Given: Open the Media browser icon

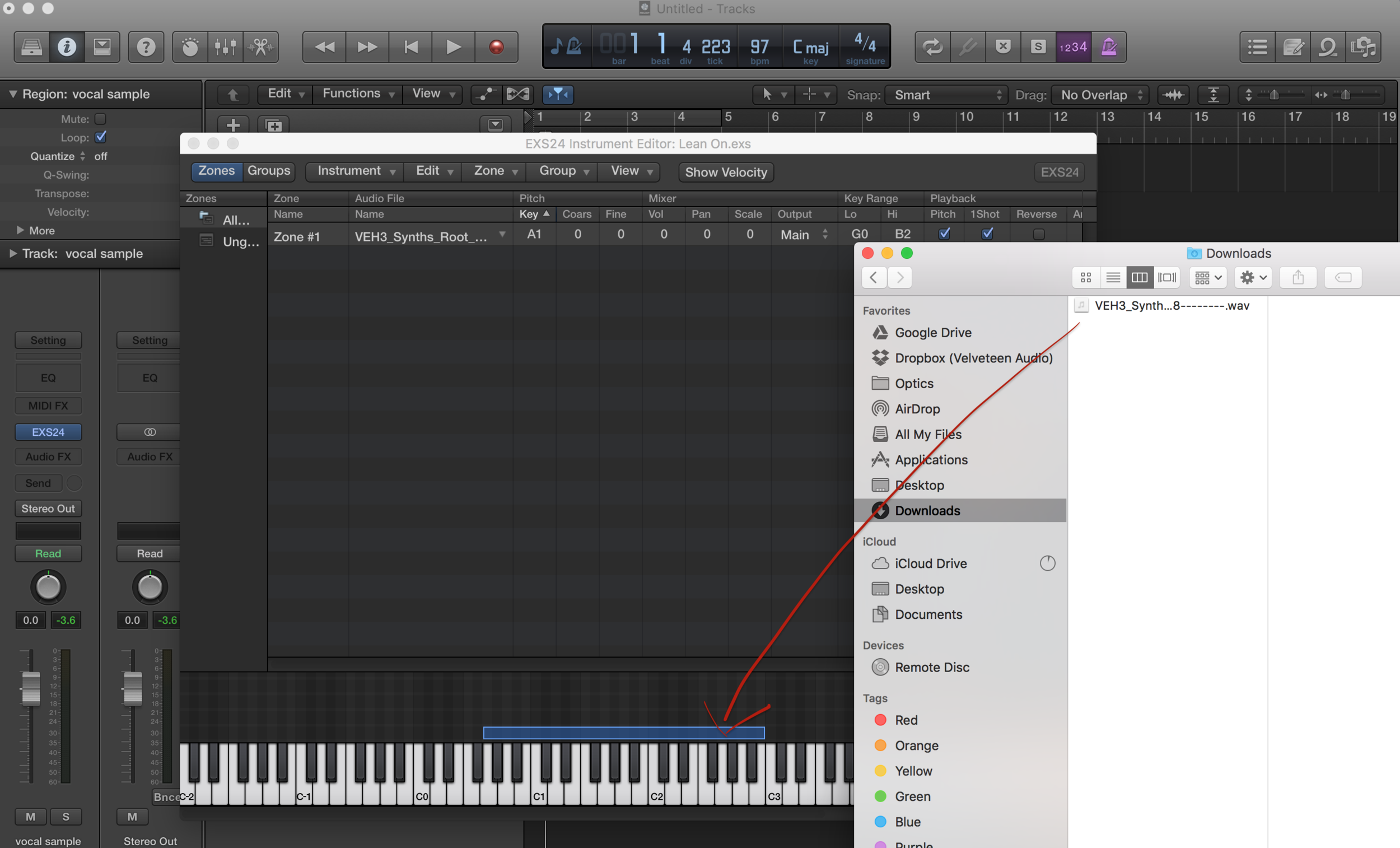Looking at the screenshot, I should [x=1364, y=46].
